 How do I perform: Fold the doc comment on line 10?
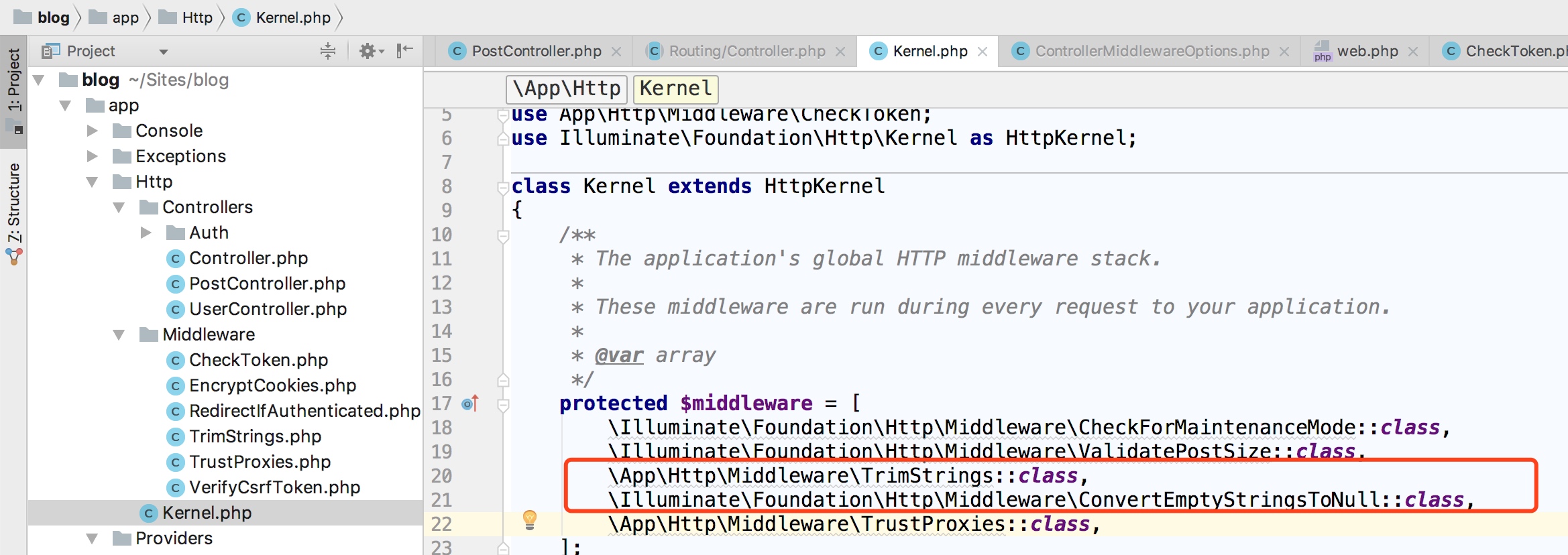pos(503,236)
